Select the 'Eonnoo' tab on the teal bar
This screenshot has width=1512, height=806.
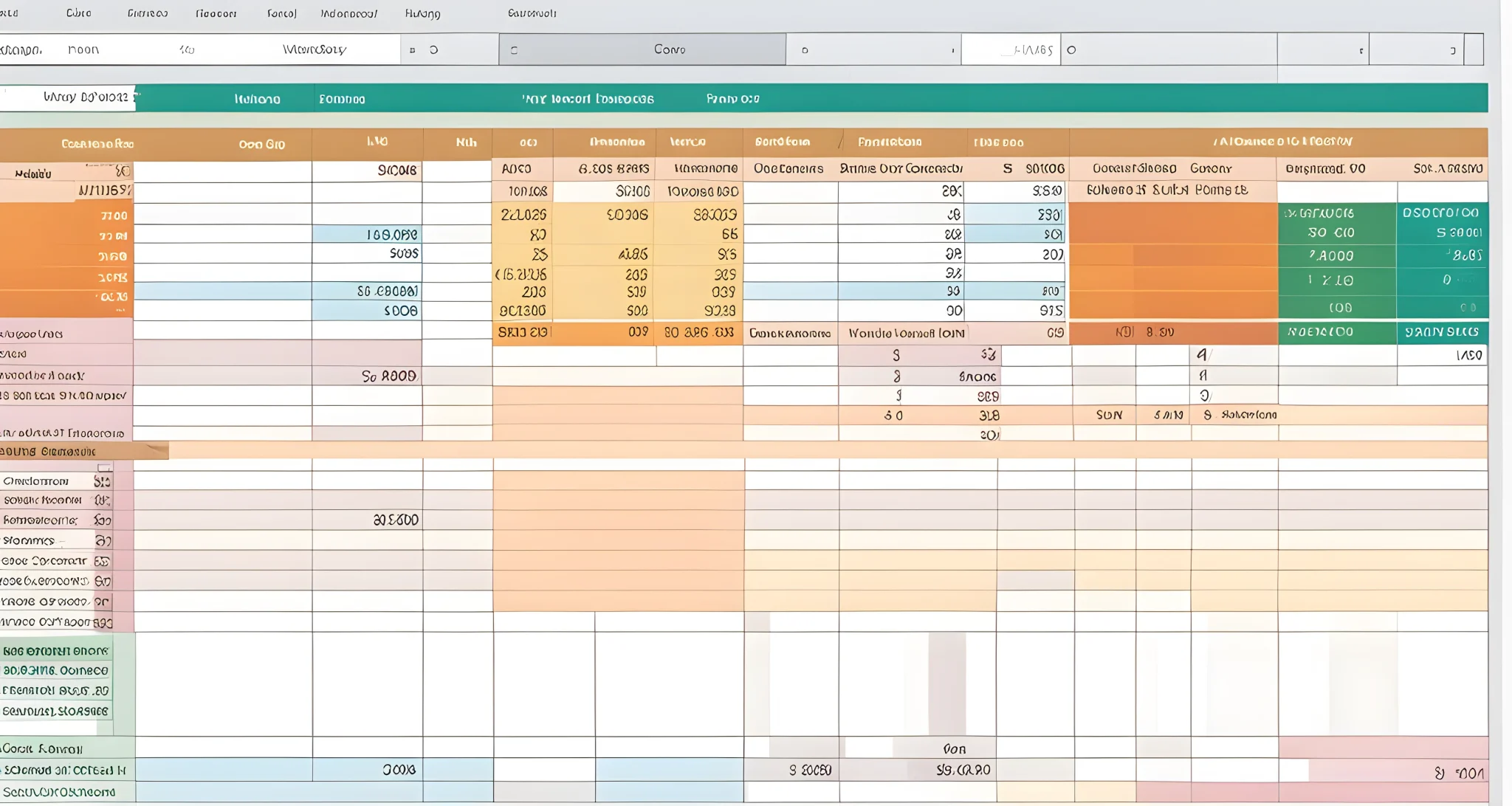342,99
